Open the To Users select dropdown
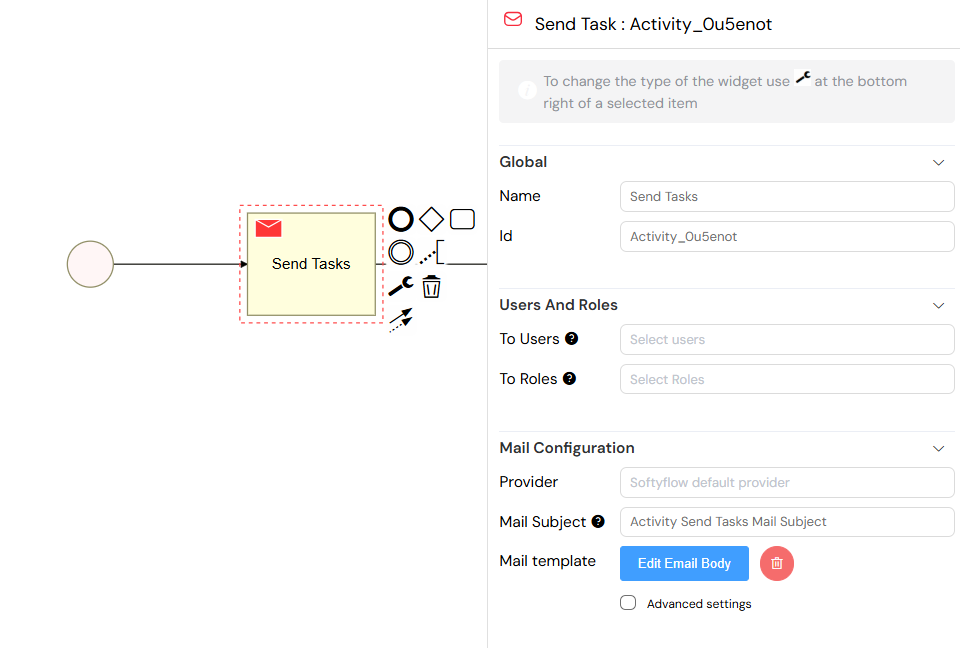This screenshot has height=648, width=960. (x=787, y=339)
